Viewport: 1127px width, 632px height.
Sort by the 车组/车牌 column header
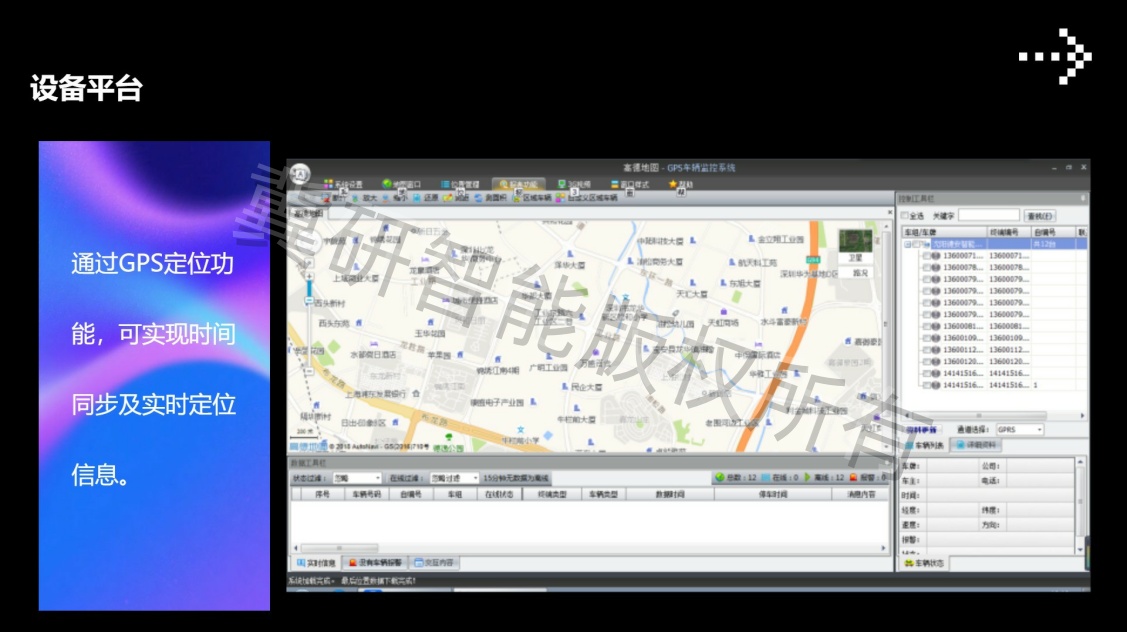click(944, 232)
